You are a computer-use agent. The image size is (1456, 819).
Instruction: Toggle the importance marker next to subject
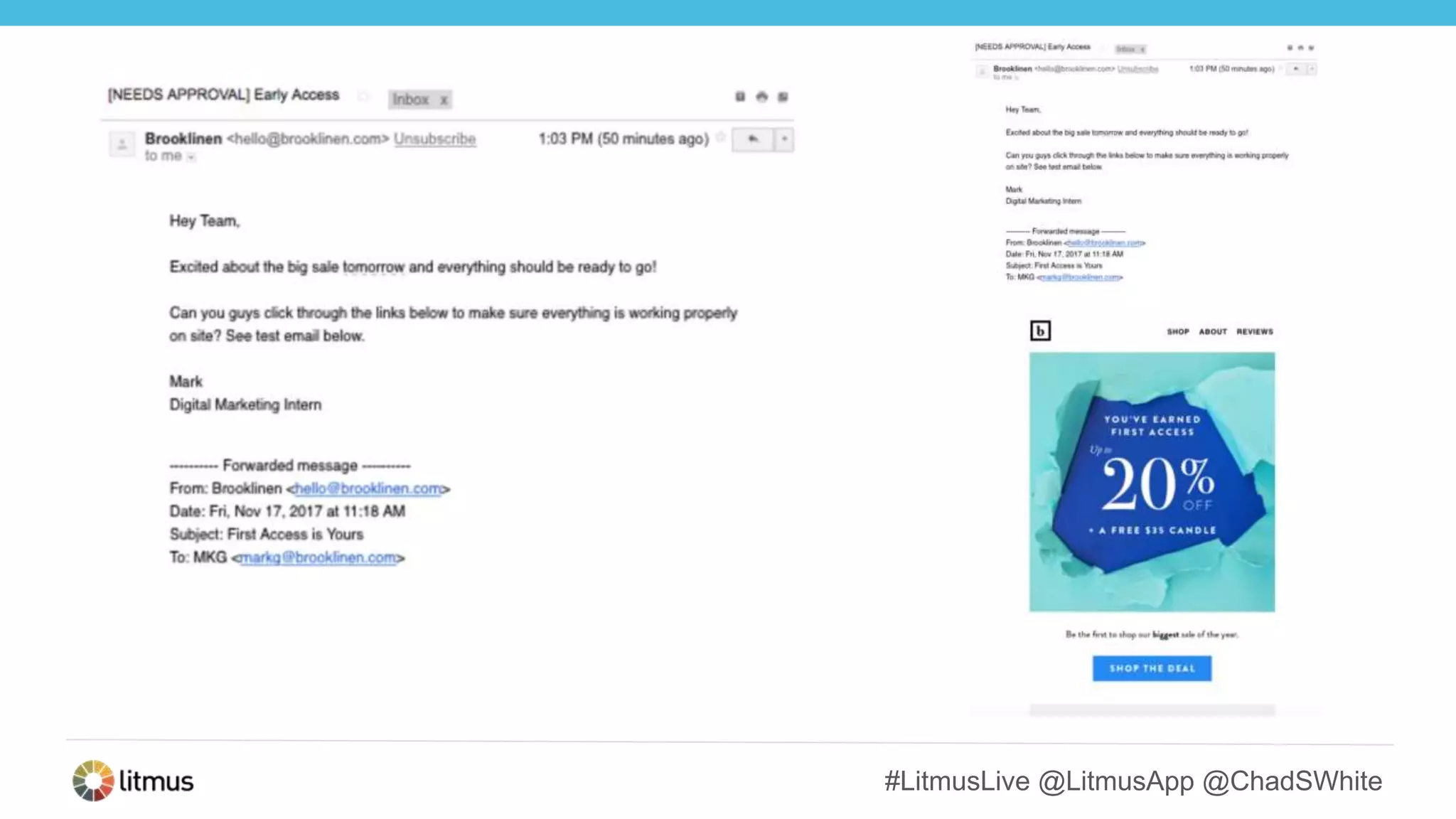(363, 96)
